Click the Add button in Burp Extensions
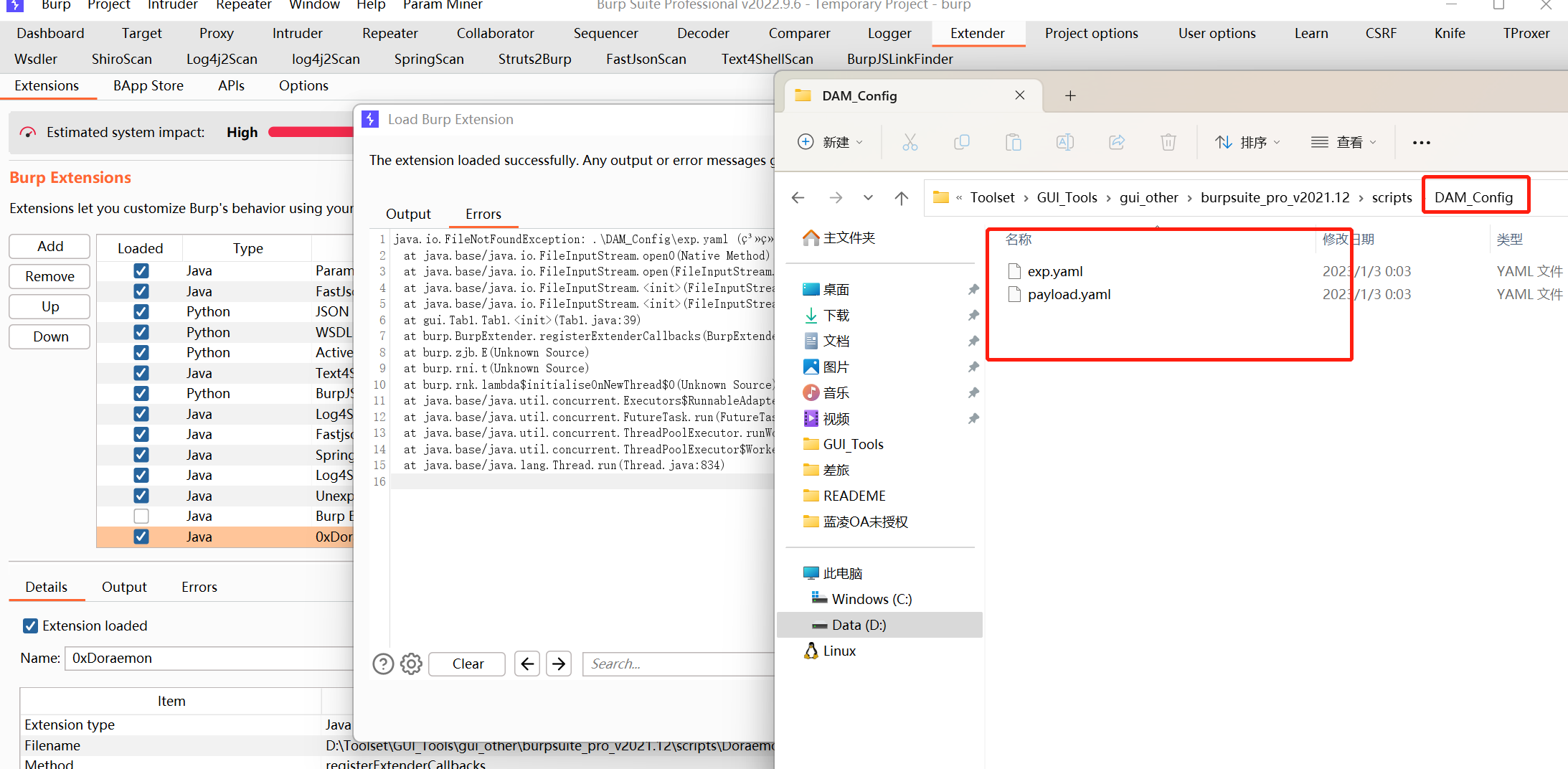 click(x=49, y=246)
